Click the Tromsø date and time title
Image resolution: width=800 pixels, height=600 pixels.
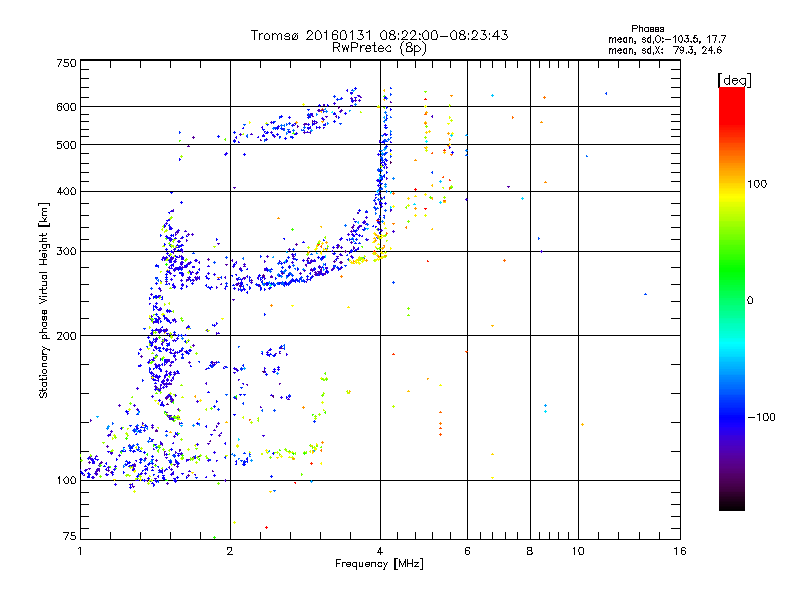pos(379,35)
